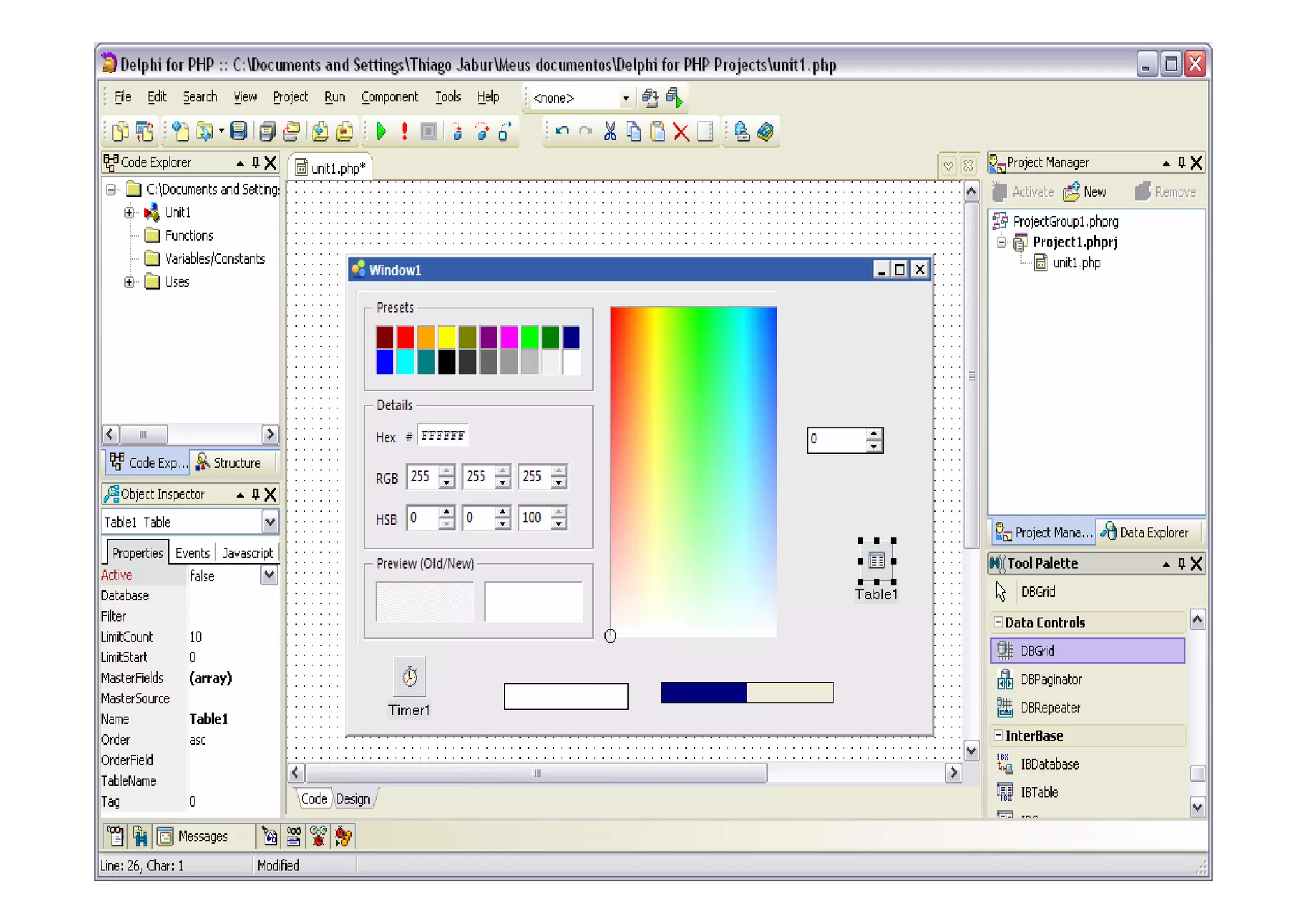Click the Cut scissors icon
Image resolution: width=1307 pixels, height=924 pixels.
point(609,131)
